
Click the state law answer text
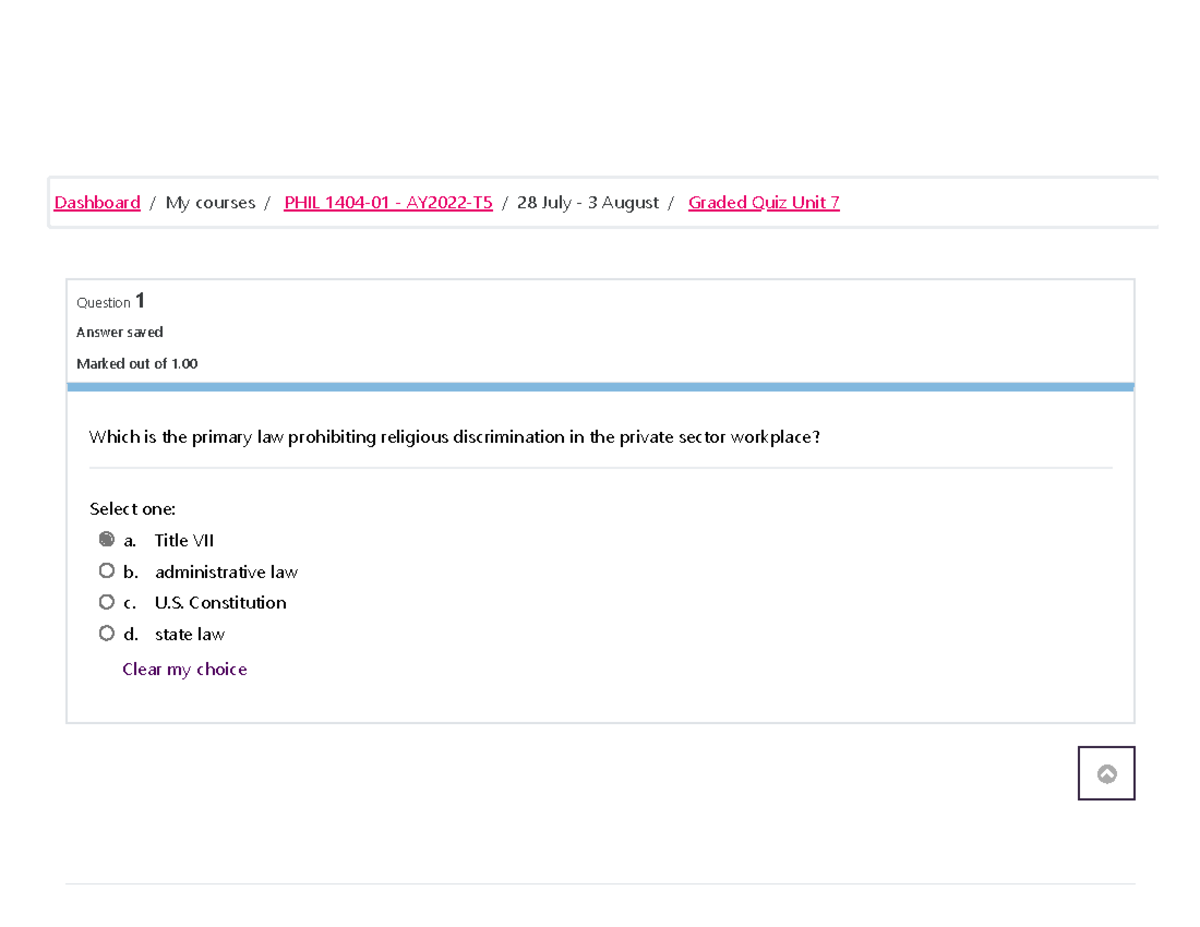click(190, 634)
